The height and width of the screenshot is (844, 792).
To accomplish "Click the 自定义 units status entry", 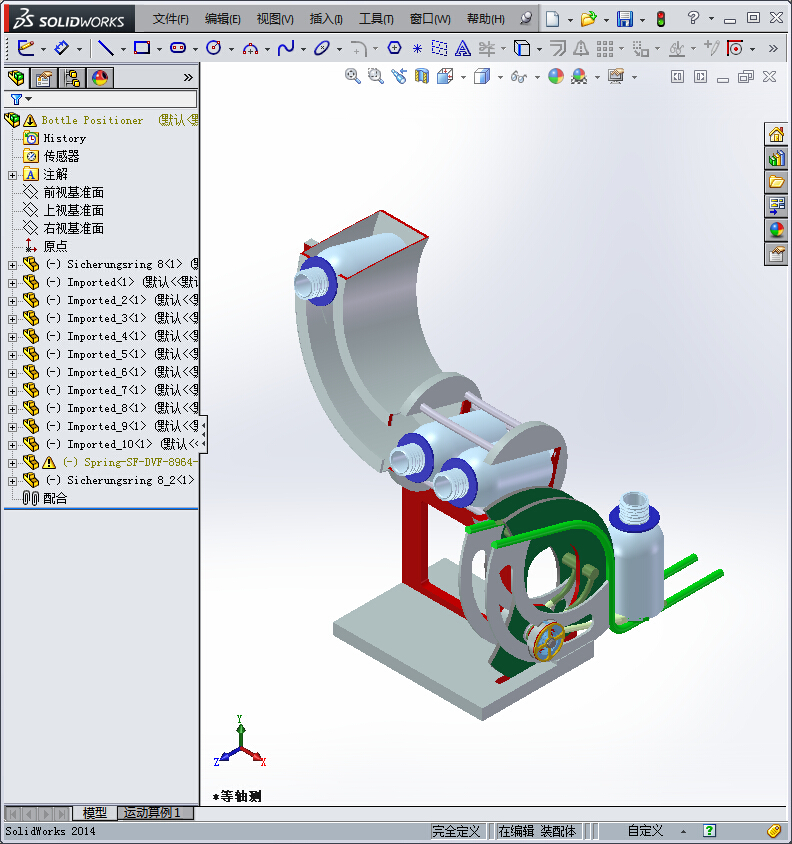I will coord(645,831).
